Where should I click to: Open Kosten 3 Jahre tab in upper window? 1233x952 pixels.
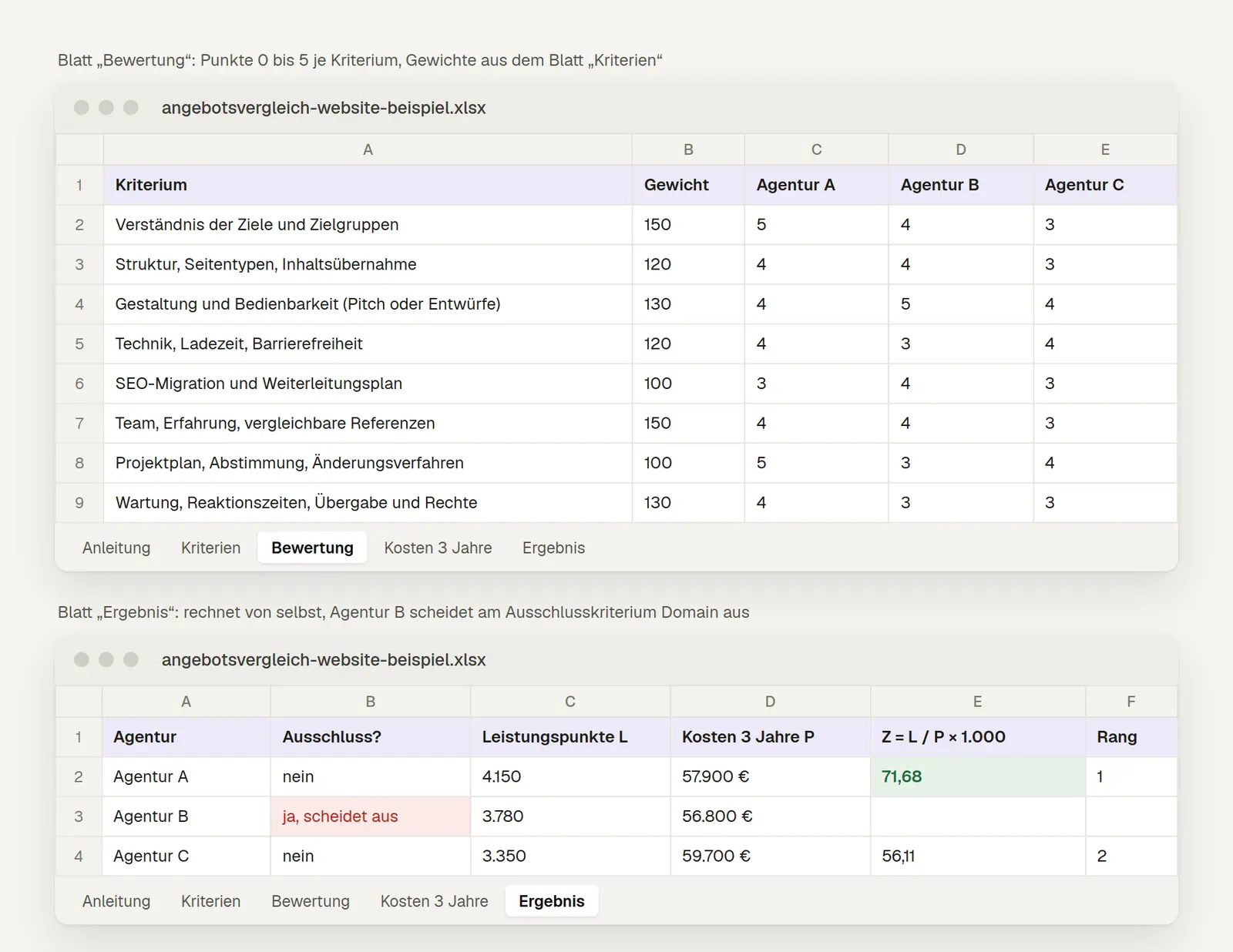438,548
